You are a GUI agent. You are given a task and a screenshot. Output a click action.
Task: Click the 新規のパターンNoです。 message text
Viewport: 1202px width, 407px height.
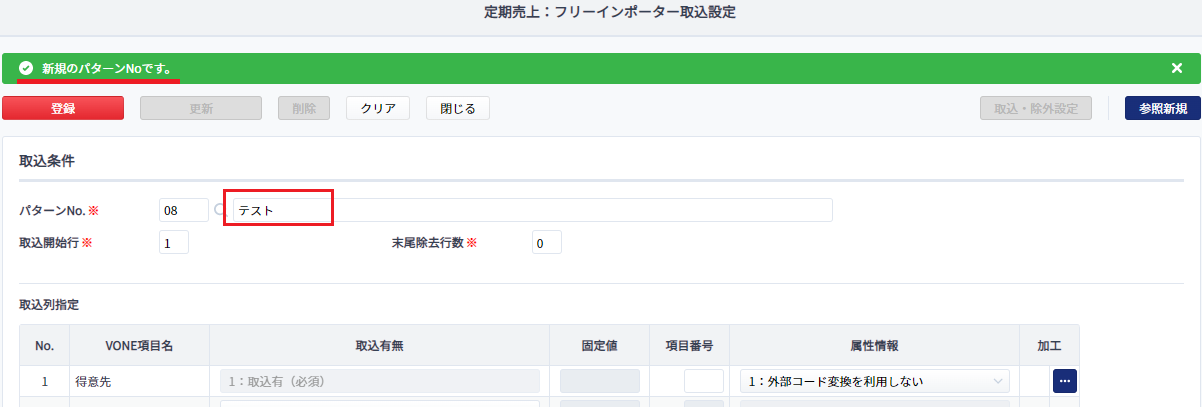tap(106, 68)
